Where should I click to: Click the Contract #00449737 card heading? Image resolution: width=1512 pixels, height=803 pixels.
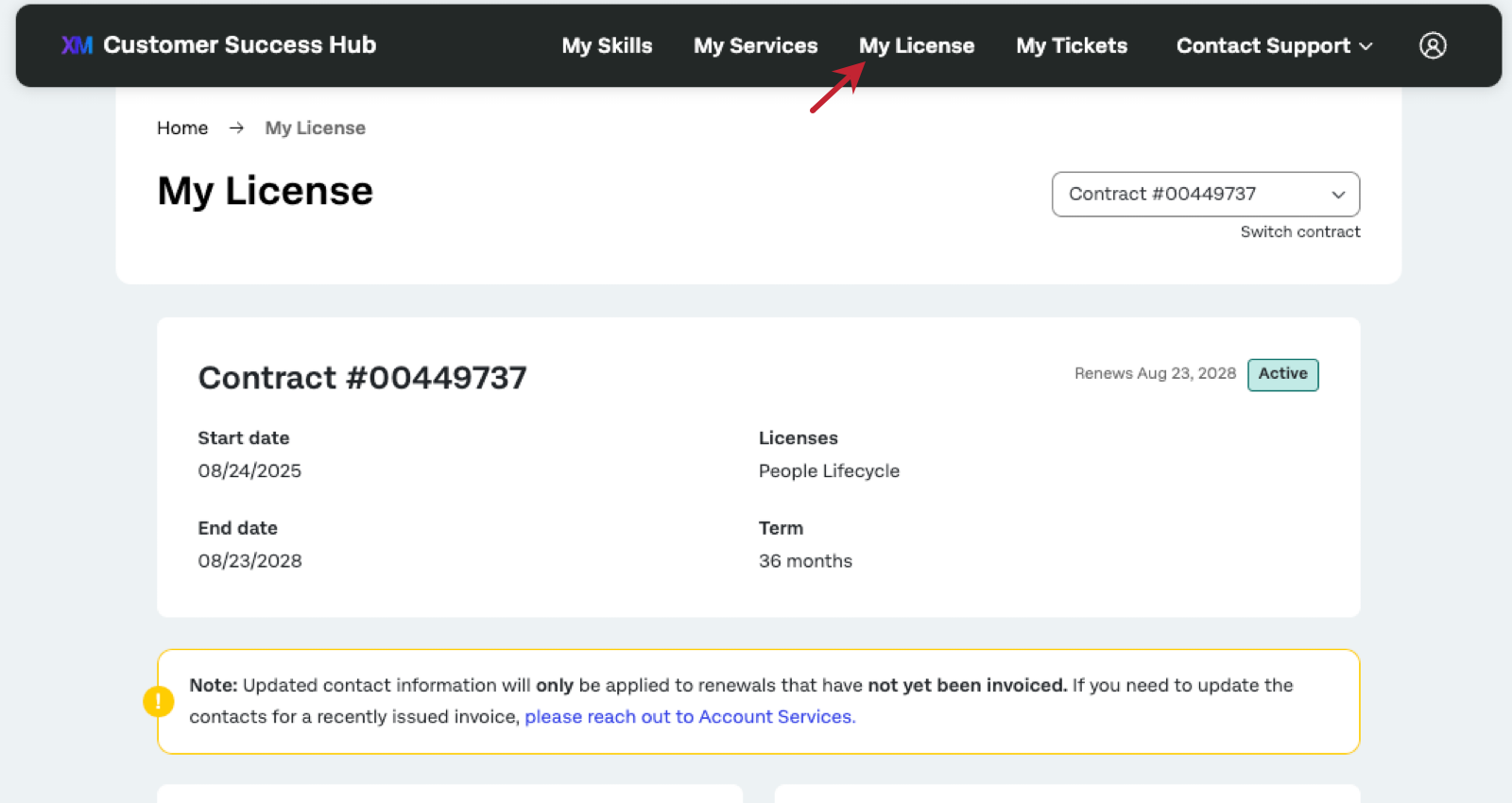(362, 377)
